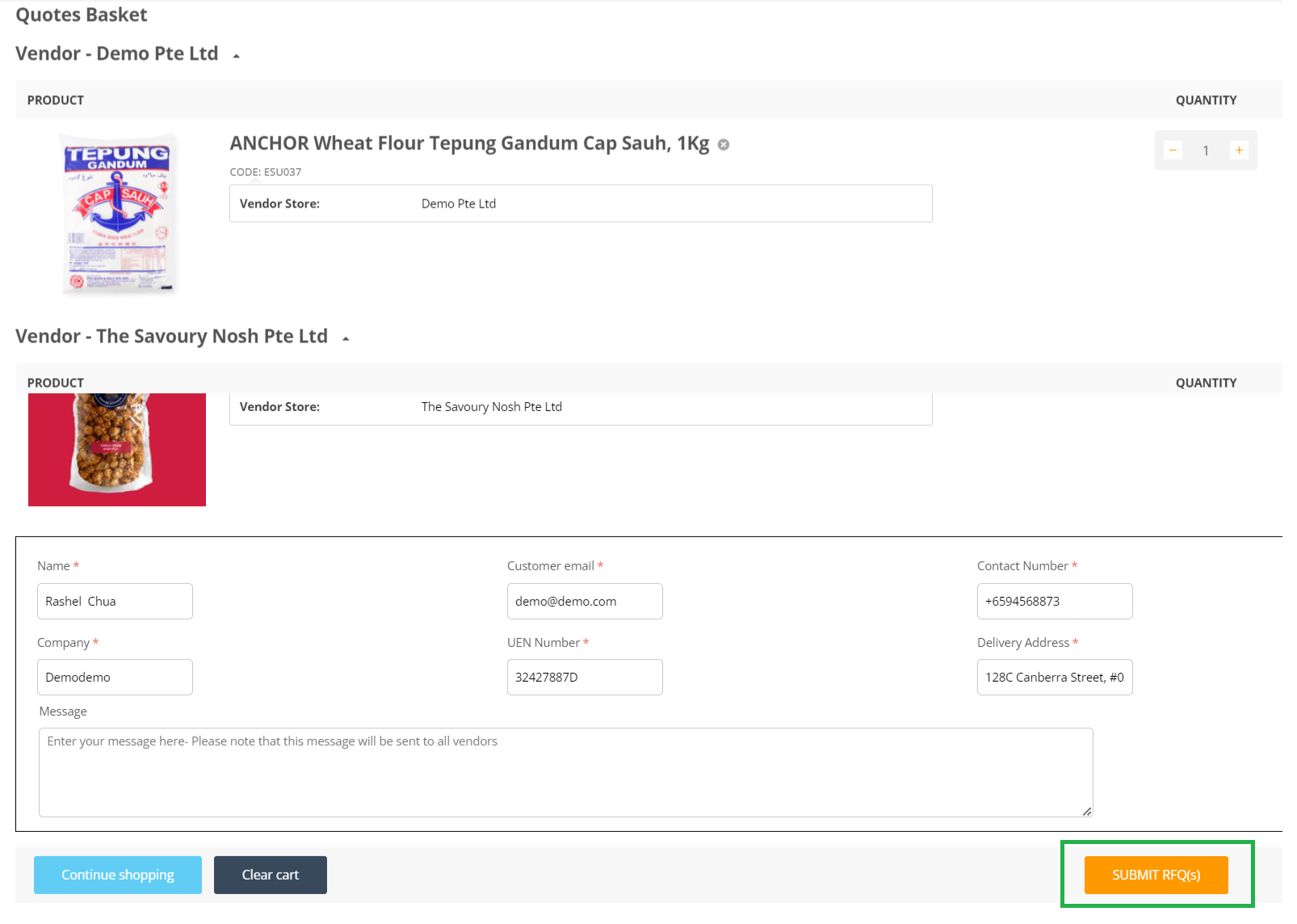
Task: Open the Savoury Nosh snack product image
Action: pos(117,449)
